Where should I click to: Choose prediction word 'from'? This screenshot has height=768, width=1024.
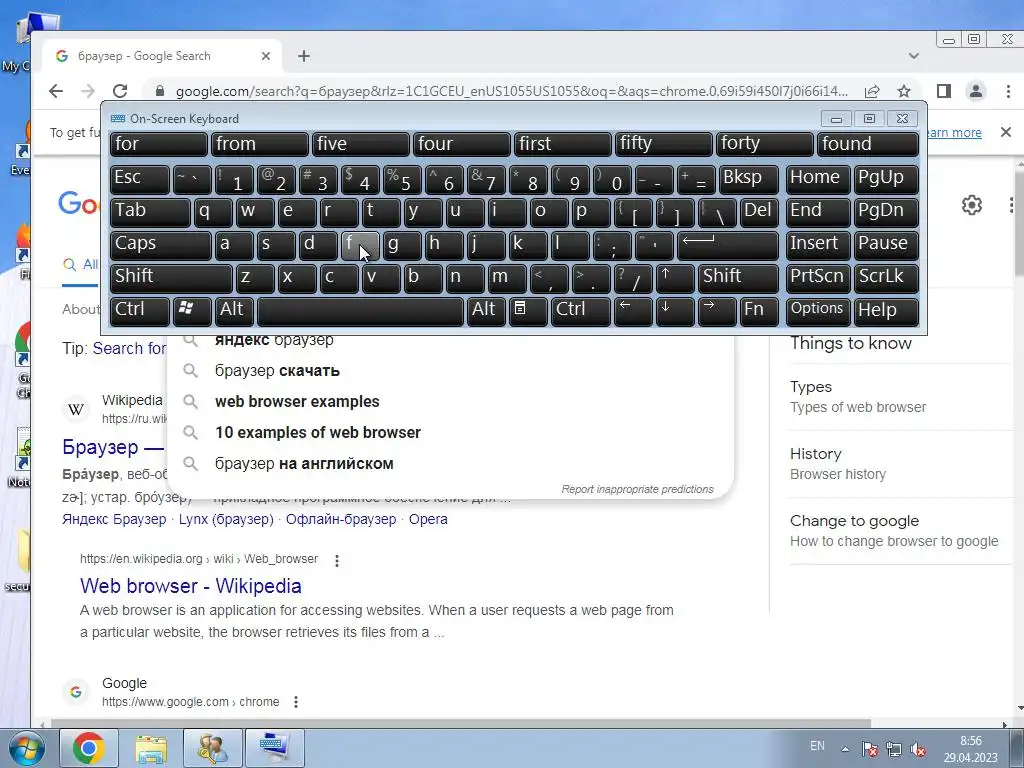(x=259, y=144)
